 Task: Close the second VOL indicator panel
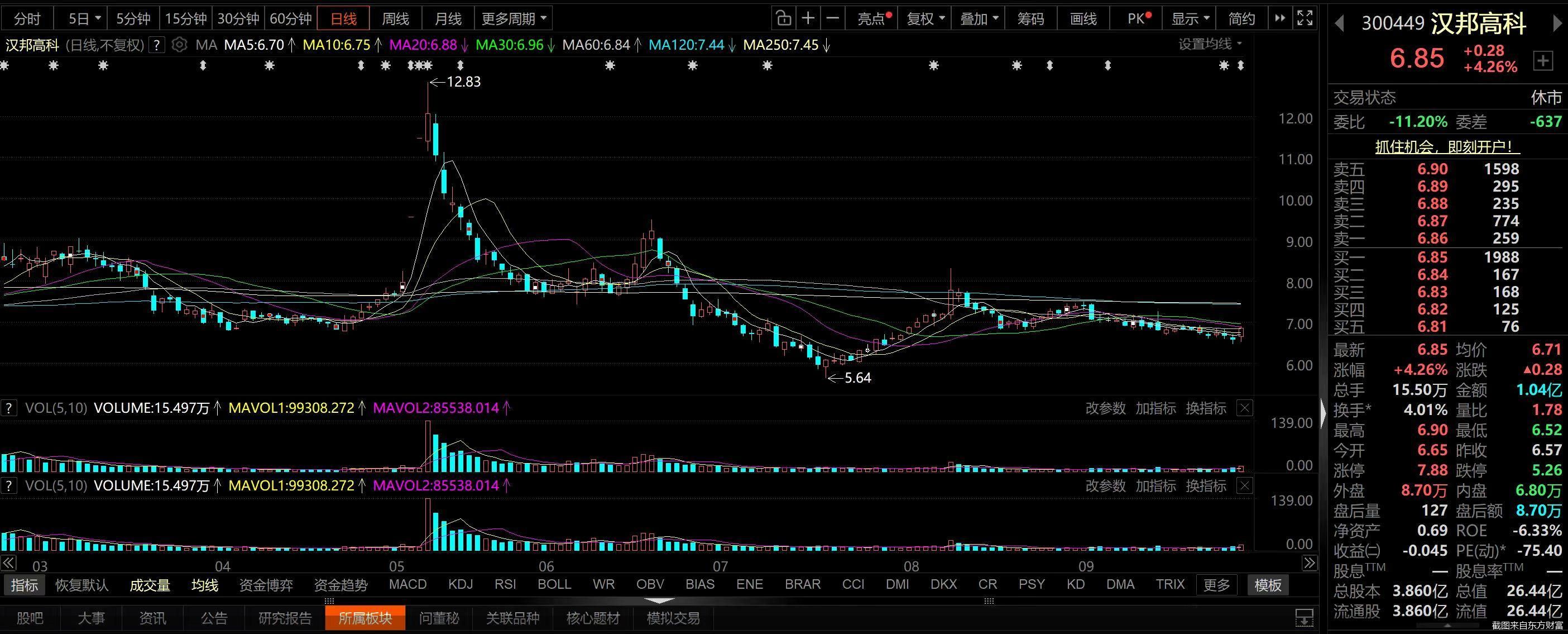1245,486
